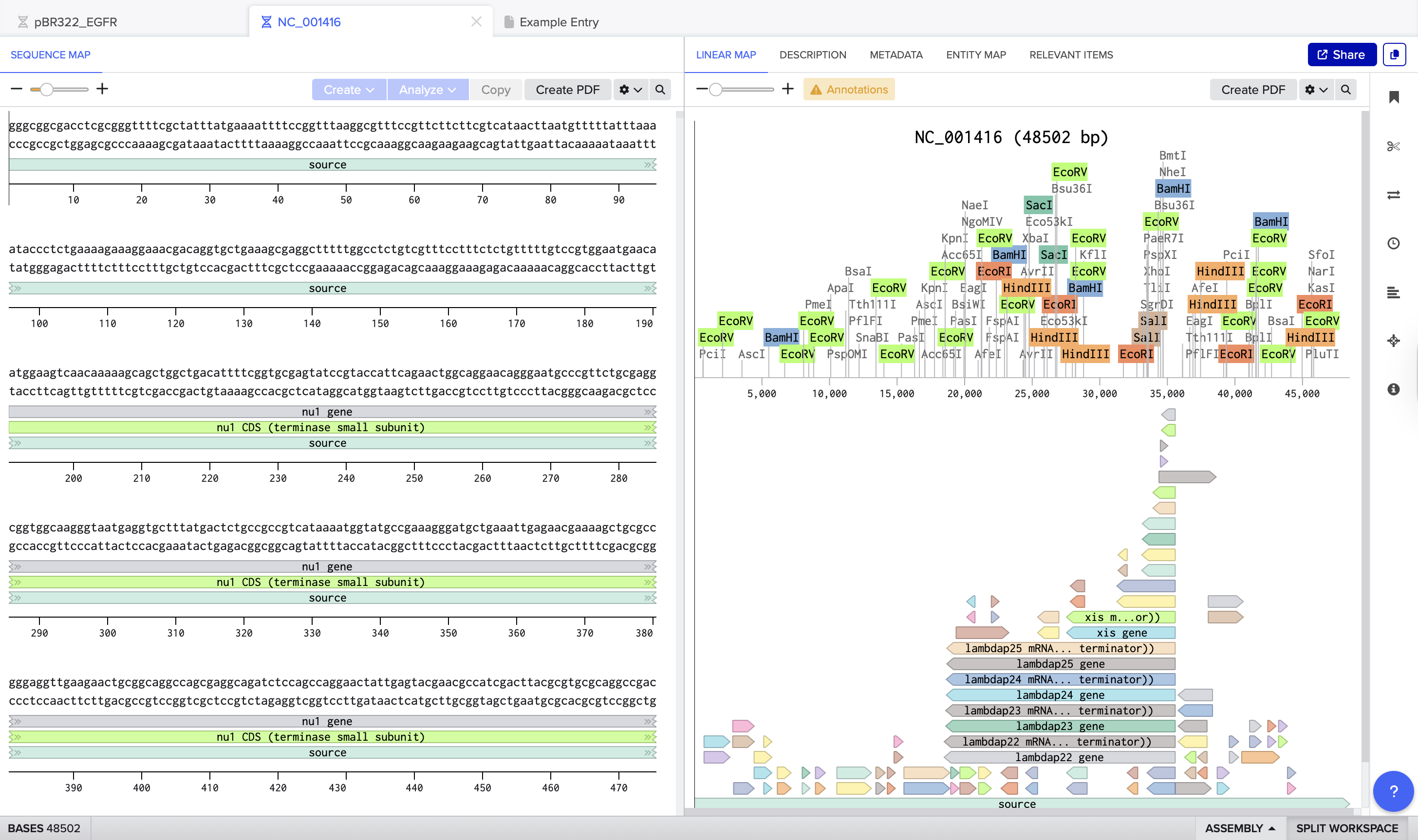
Task: Open the duplicate/copy entry icon beside Share
Action: [x=1395, y=55]
